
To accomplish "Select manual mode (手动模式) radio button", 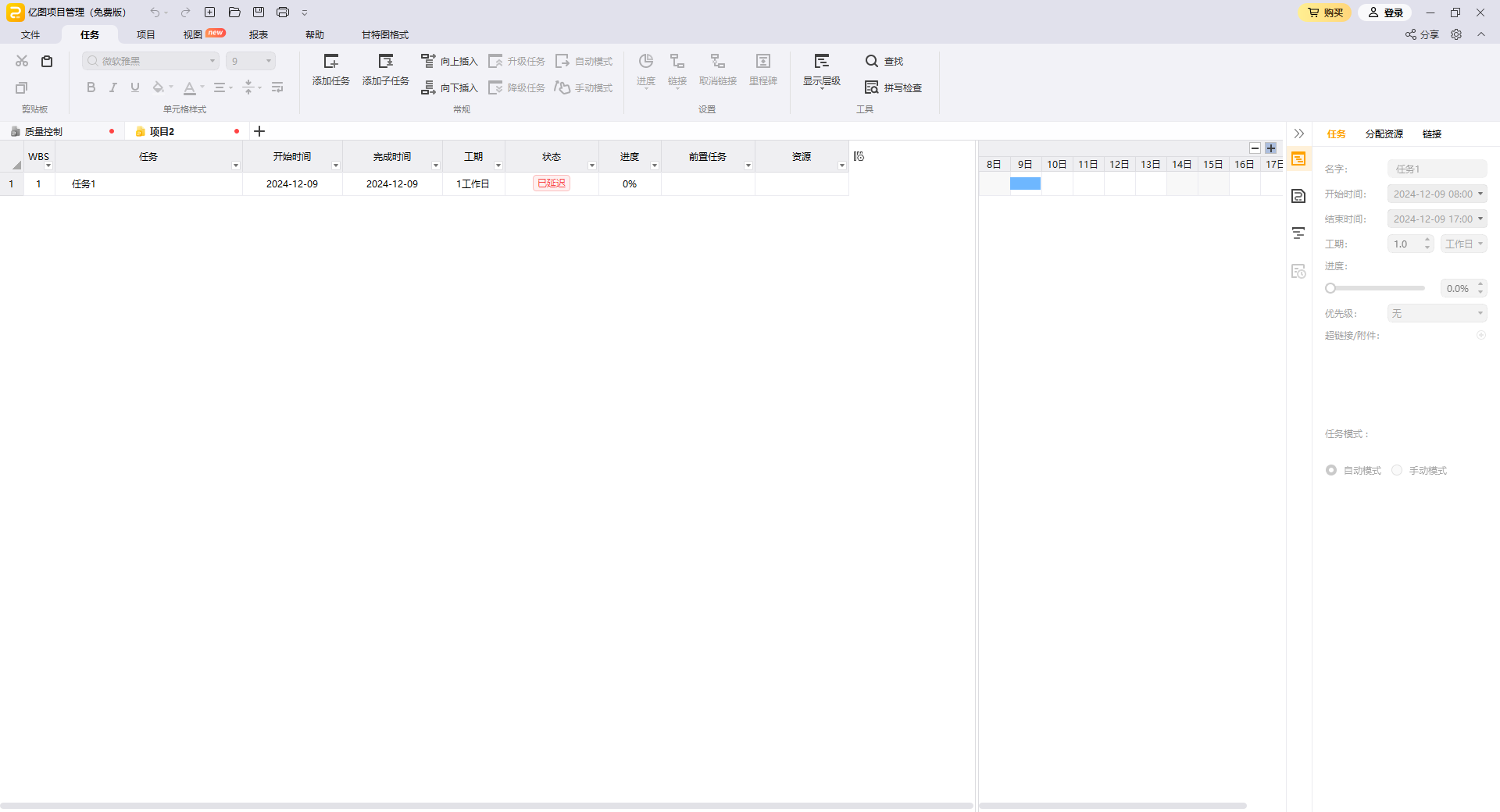I will pos(1397,470).
